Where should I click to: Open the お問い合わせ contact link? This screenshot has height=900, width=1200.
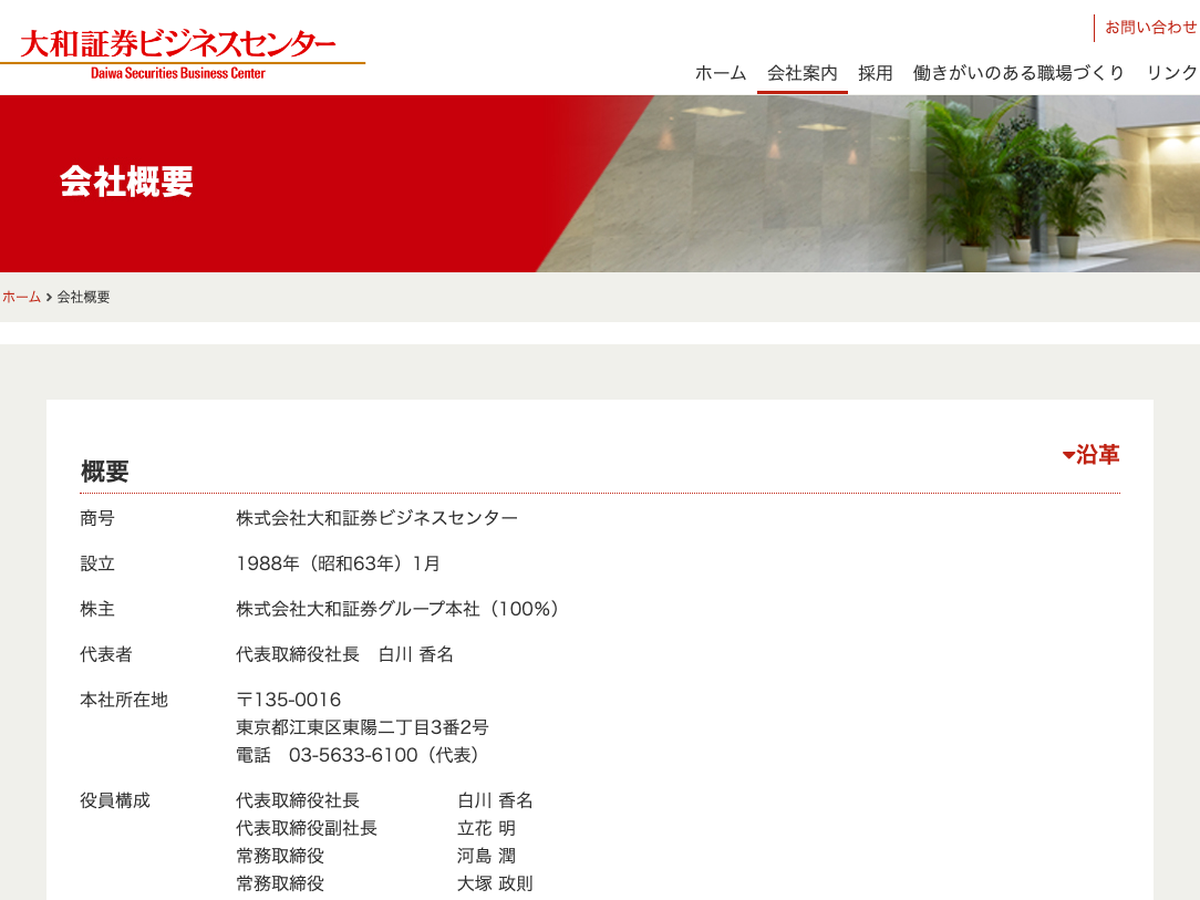[x=1150, y=28]
